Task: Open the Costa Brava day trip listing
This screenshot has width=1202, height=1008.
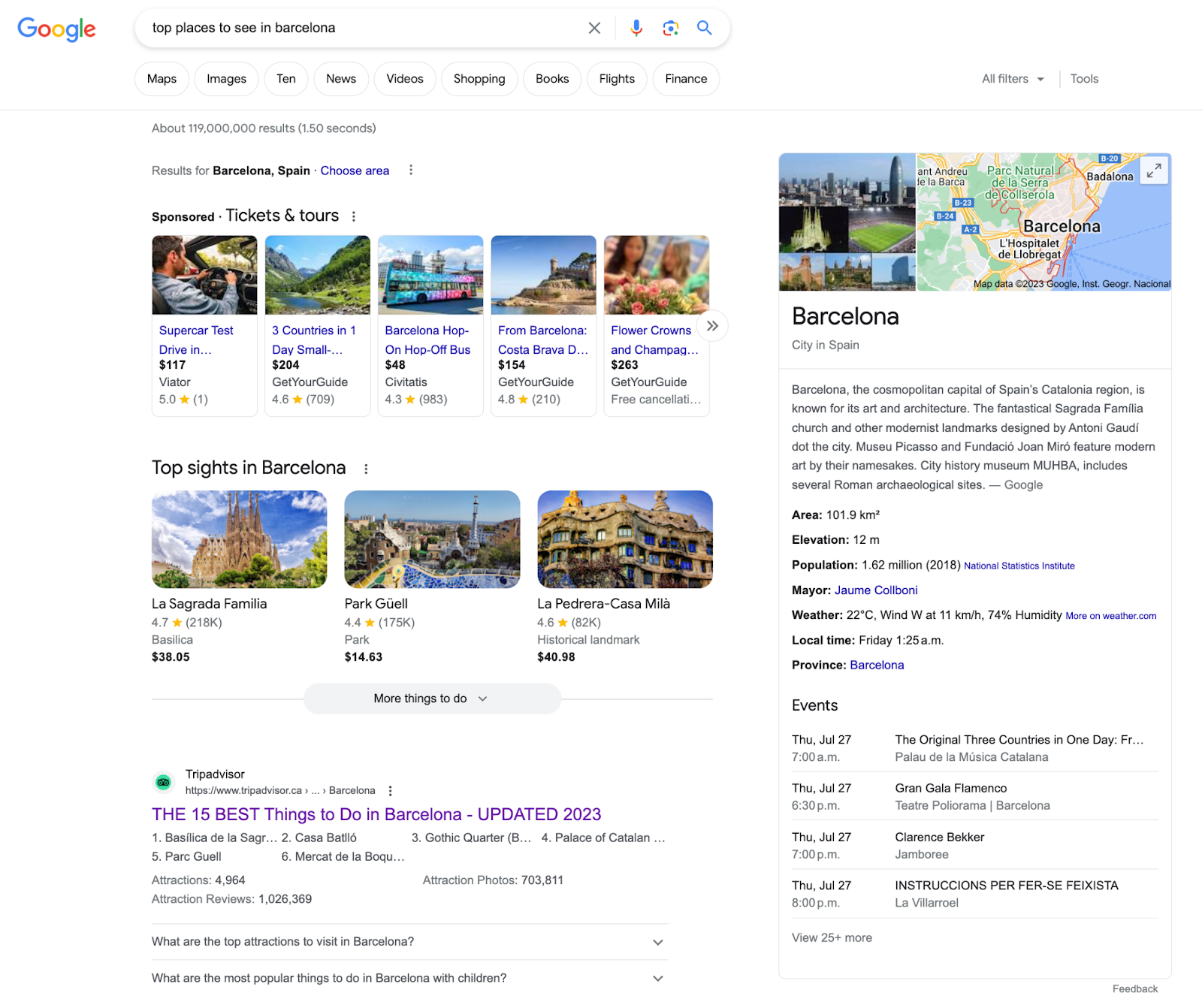Action: [x=543, y=340]
